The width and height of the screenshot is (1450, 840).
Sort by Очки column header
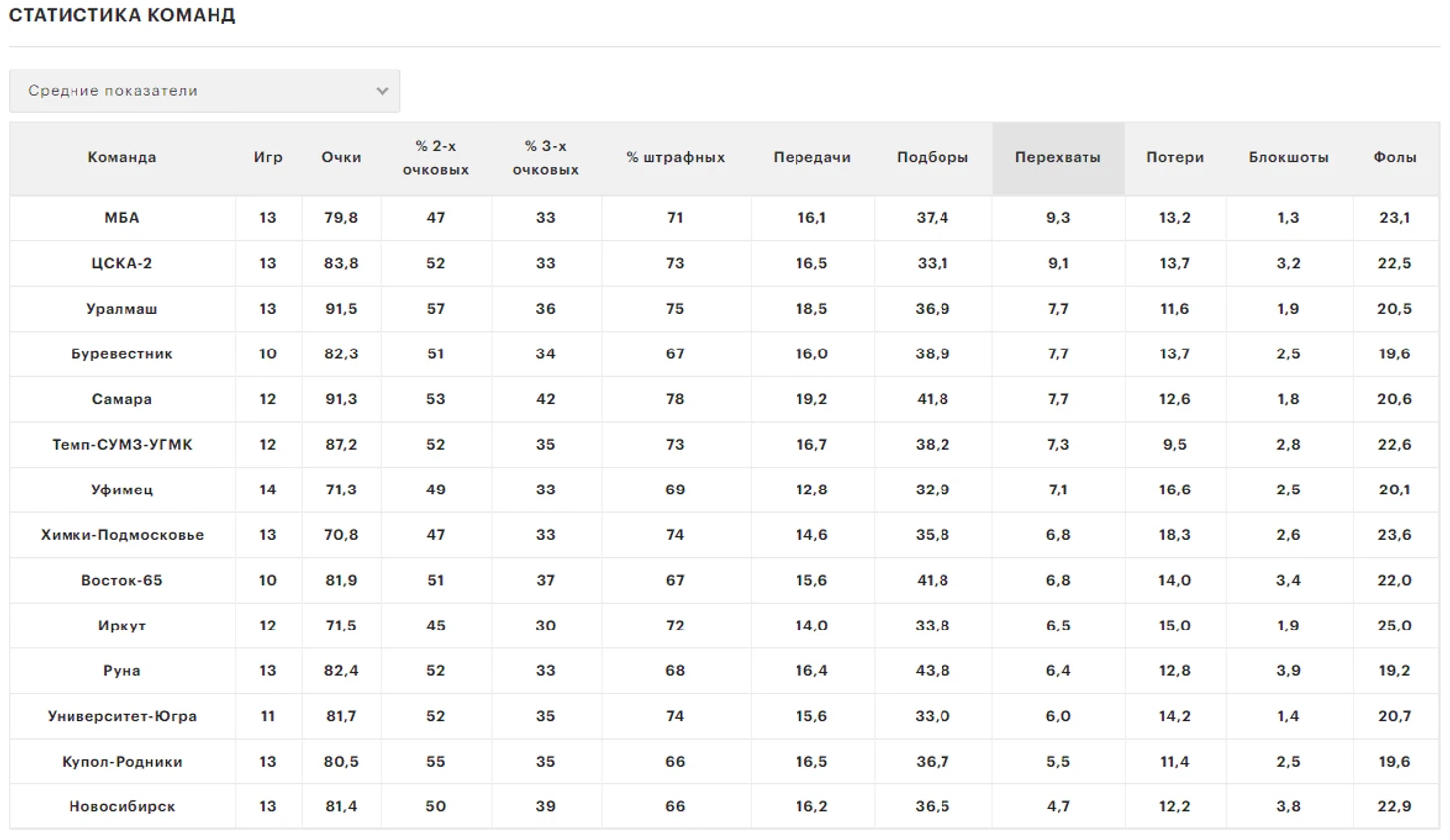tap(341, 157)
